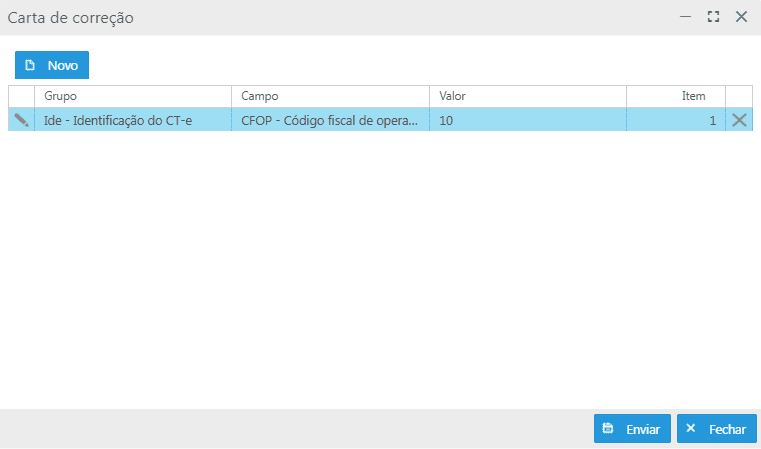Viewport: 761px width, 449px height.
Task: Close the dialog with the title bar X
Action: point(741,17)
